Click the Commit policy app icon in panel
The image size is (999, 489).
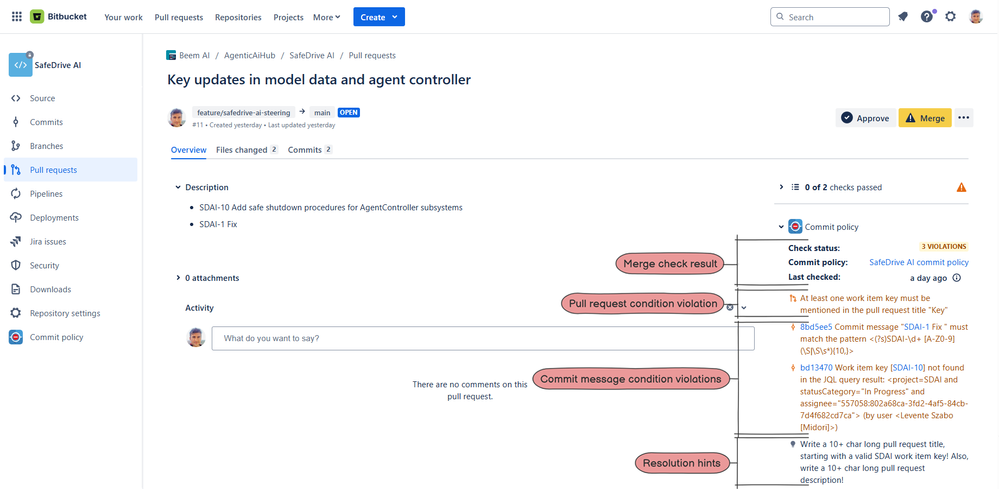coord(795,227)
